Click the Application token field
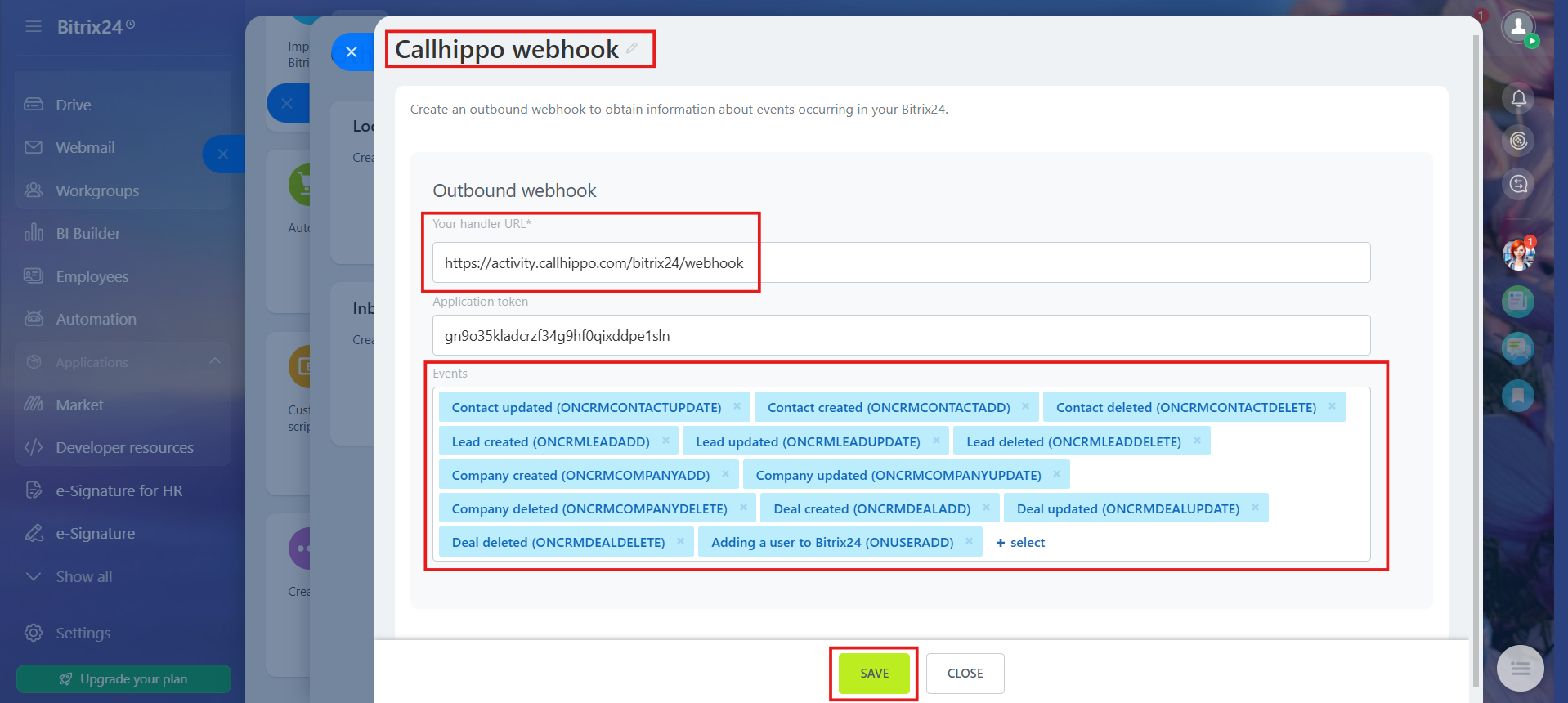The height and width of the screenshot is (703, 1568). coord(901,335)
